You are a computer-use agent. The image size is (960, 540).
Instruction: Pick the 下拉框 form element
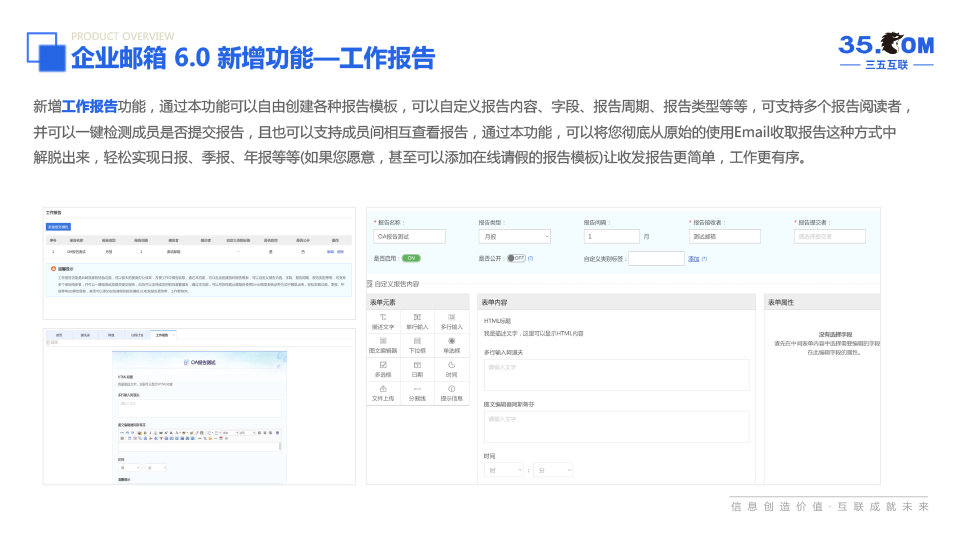[x=417, y=345]
